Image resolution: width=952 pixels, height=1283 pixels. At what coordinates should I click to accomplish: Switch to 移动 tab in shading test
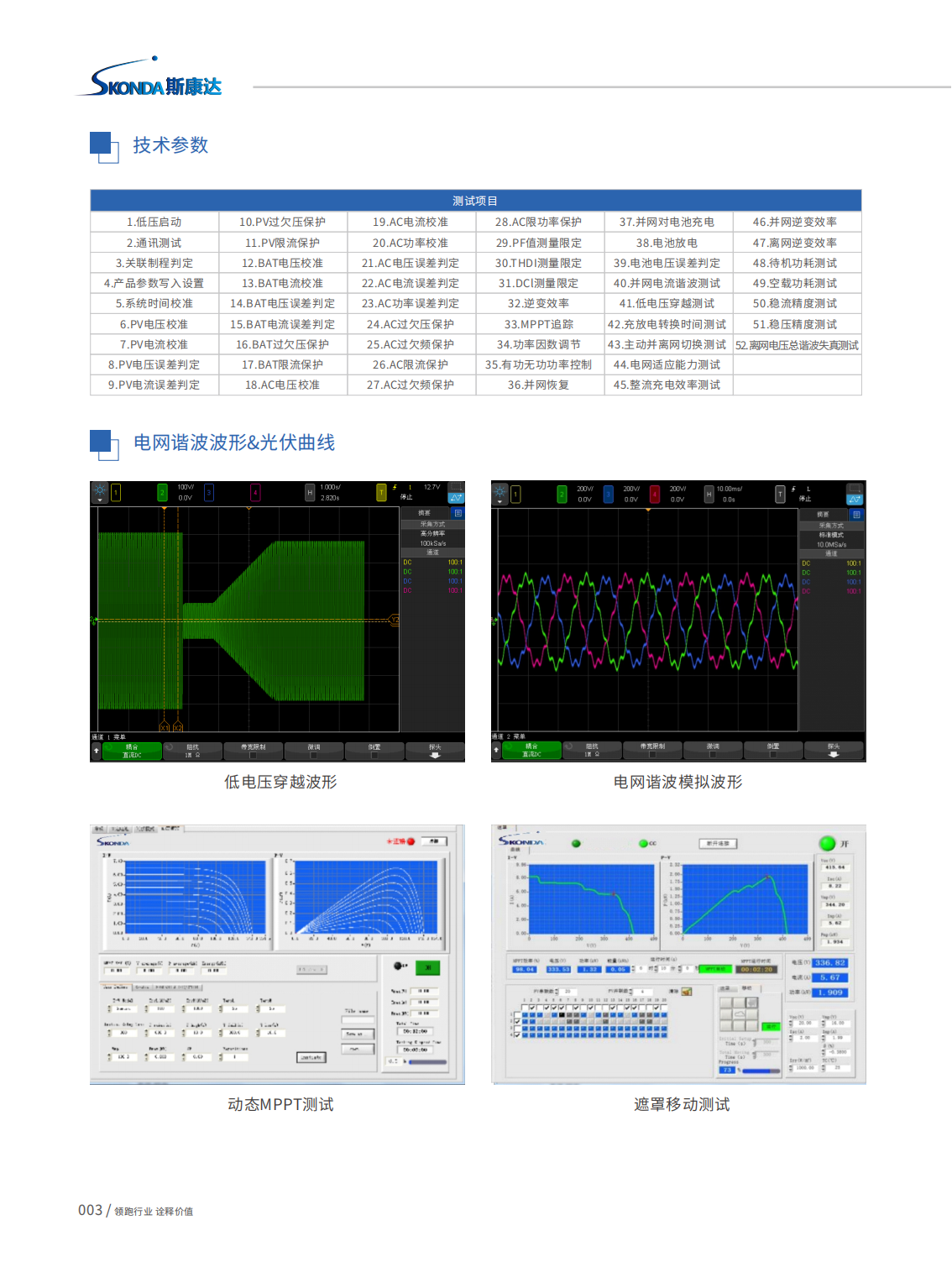[746, 988]
